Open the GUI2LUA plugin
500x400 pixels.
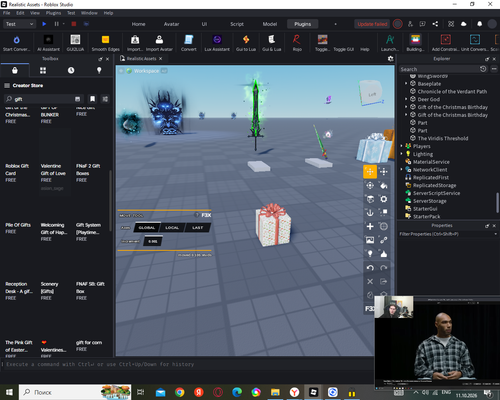(75, 43)
